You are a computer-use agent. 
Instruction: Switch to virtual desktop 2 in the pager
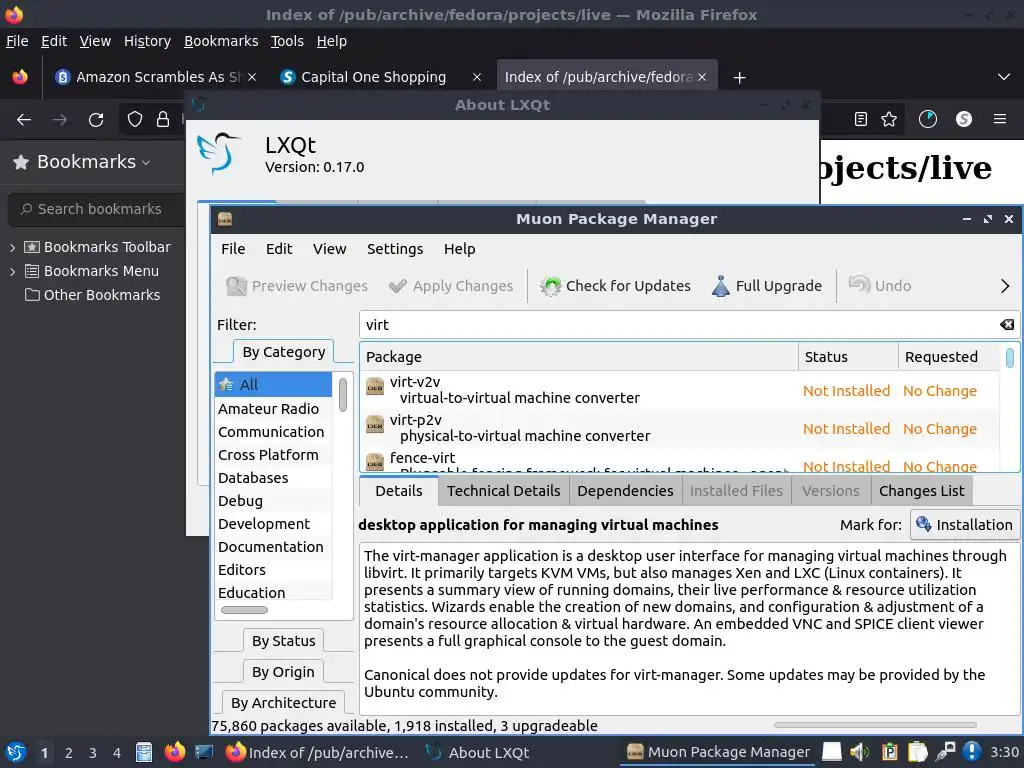69,753
